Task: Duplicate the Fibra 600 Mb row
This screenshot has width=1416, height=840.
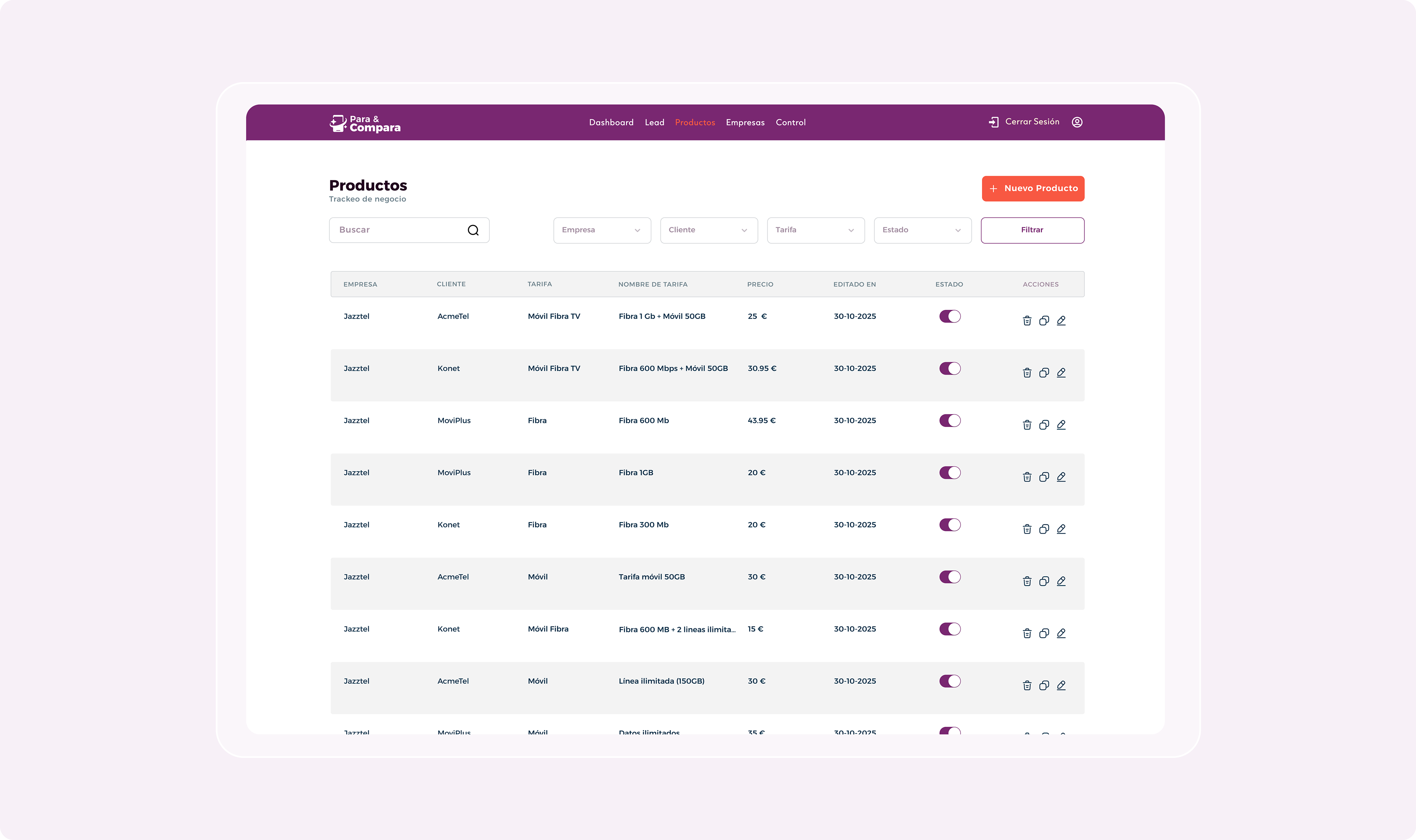Action: pyautogui.click(x=1044, y=425)
